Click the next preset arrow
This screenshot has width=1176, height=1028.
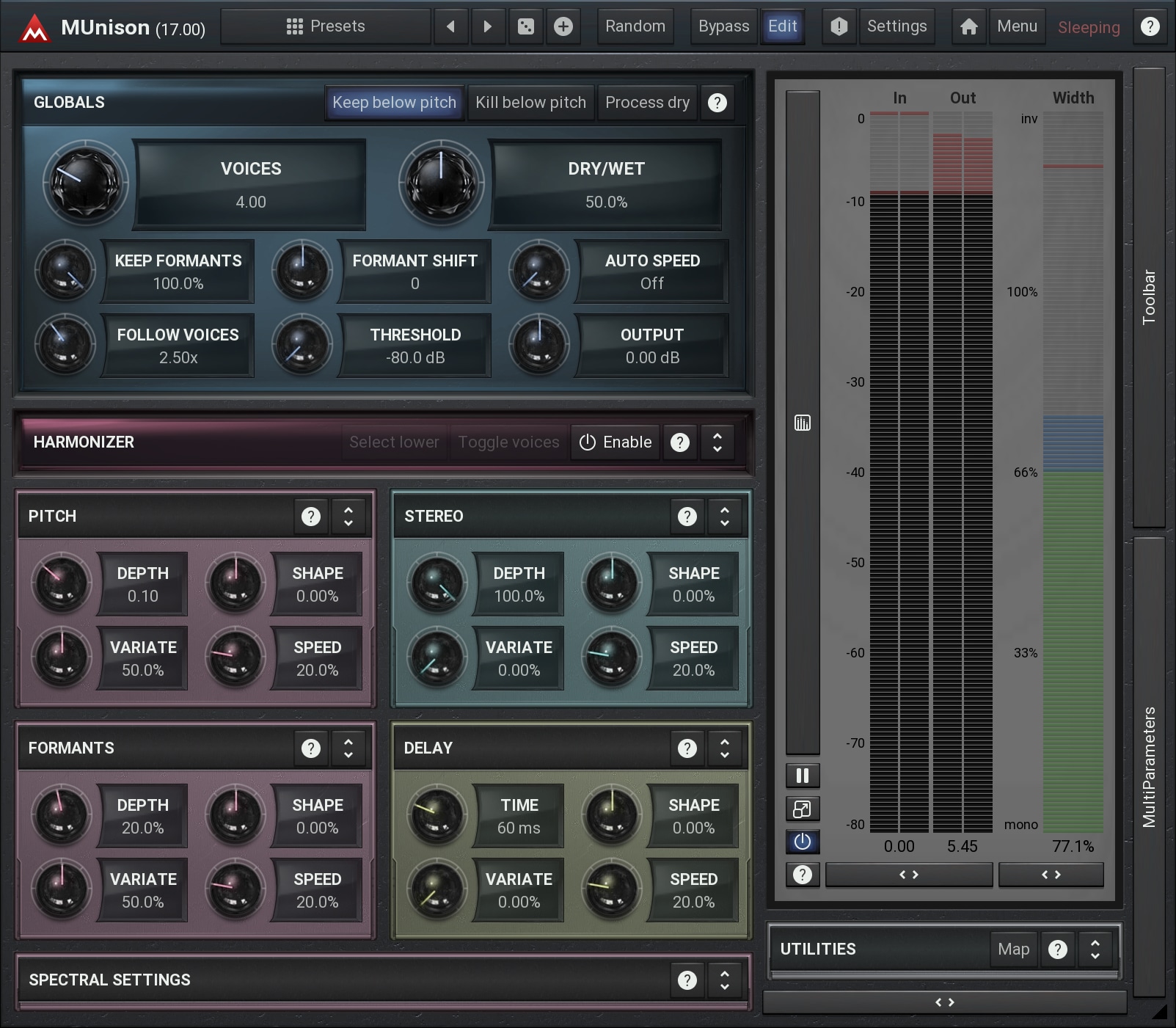pyautogui.click(x=487, y=26)
